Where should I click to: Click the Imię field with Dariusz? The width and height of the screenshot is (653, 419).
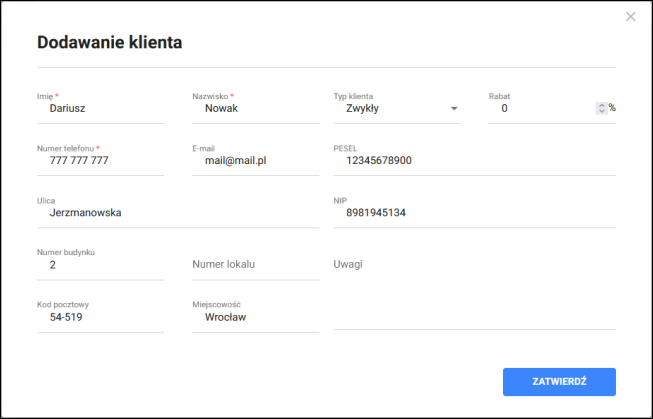[100, 108]
